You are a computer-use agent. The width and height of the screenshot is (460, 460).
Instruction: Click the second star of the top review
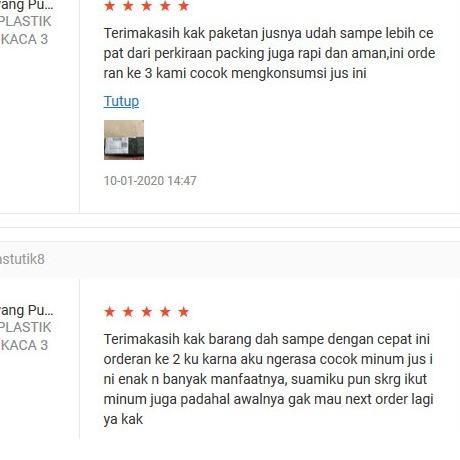click(x=128, y=6)
